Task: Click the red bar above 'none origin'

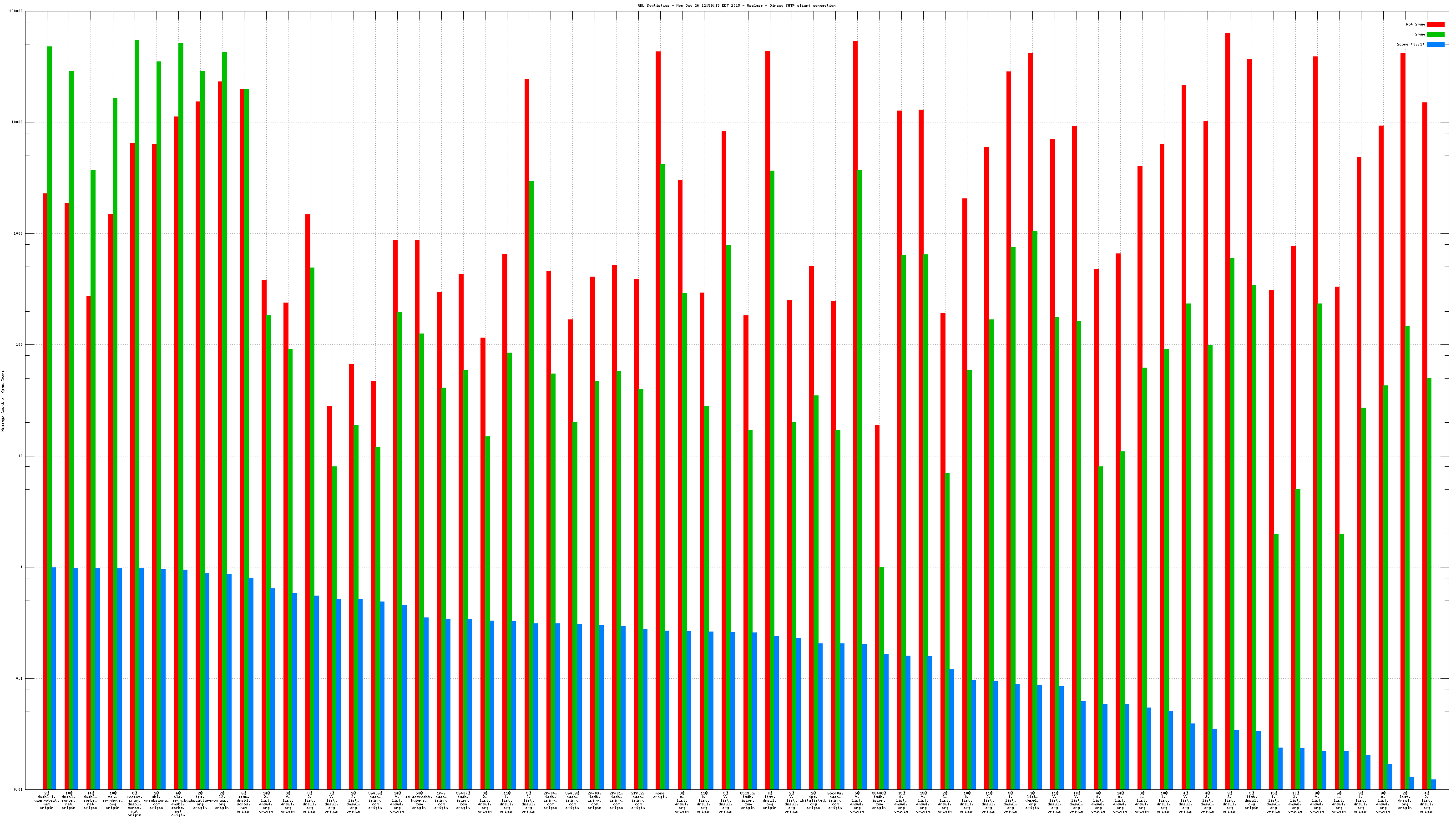Action: tap(658, 396)
